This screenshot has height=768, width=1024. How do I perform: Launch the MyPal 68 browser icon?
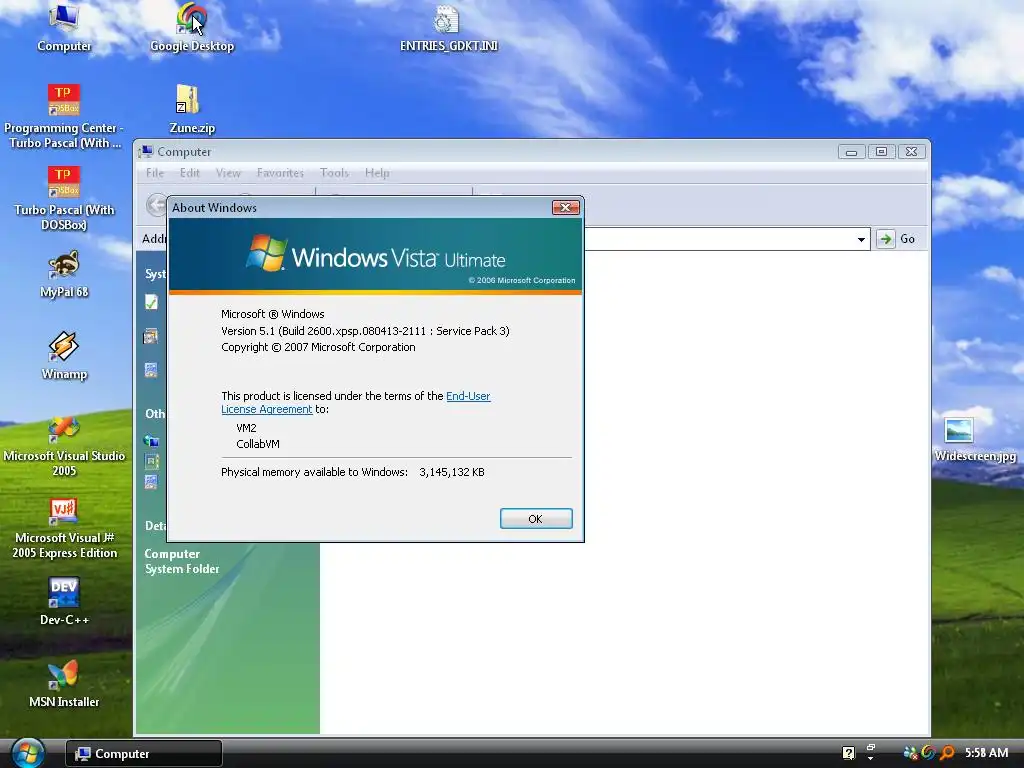point(64,274)
